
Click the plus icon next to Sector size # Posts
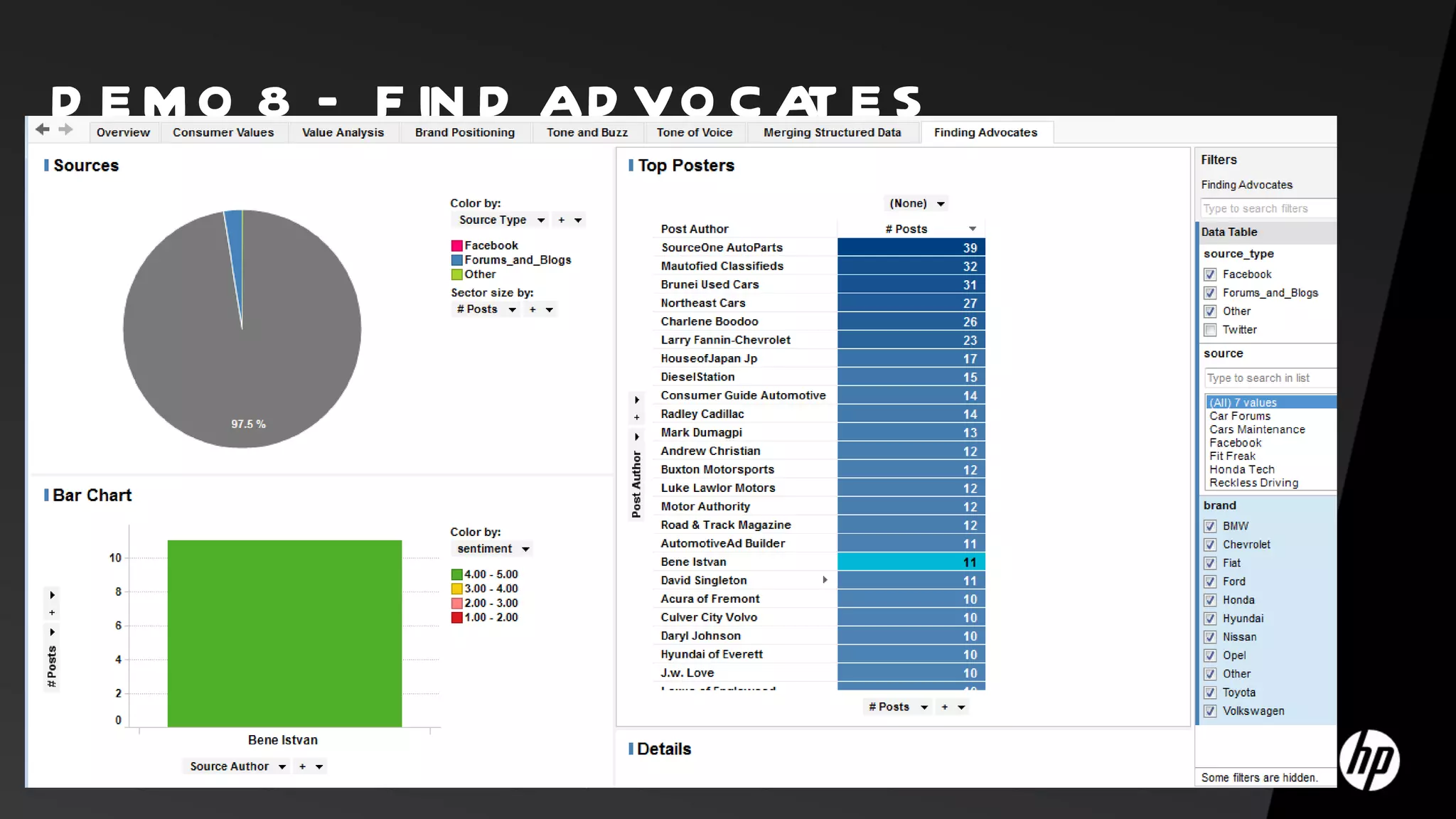click(x=532, y=310)
